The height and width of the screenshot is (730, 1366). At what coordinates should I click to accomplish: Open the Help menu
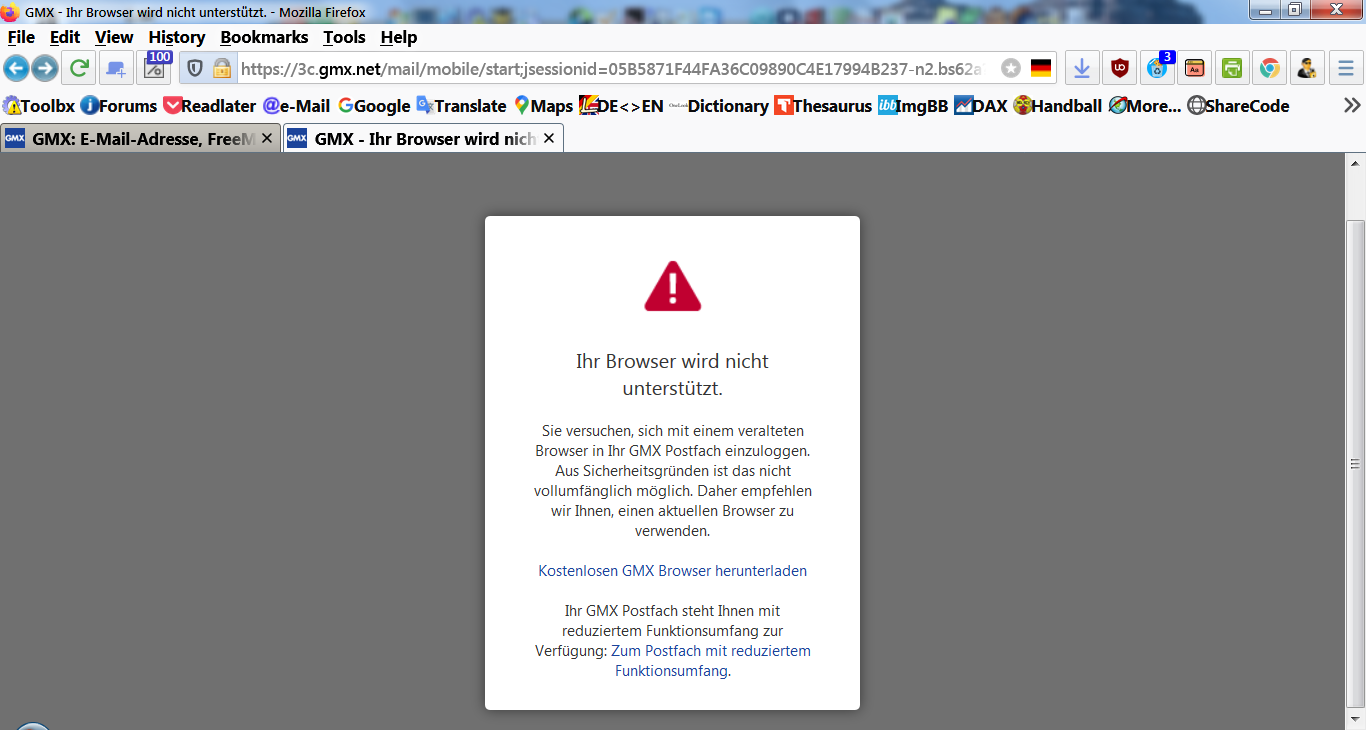[x=398, y=37]
